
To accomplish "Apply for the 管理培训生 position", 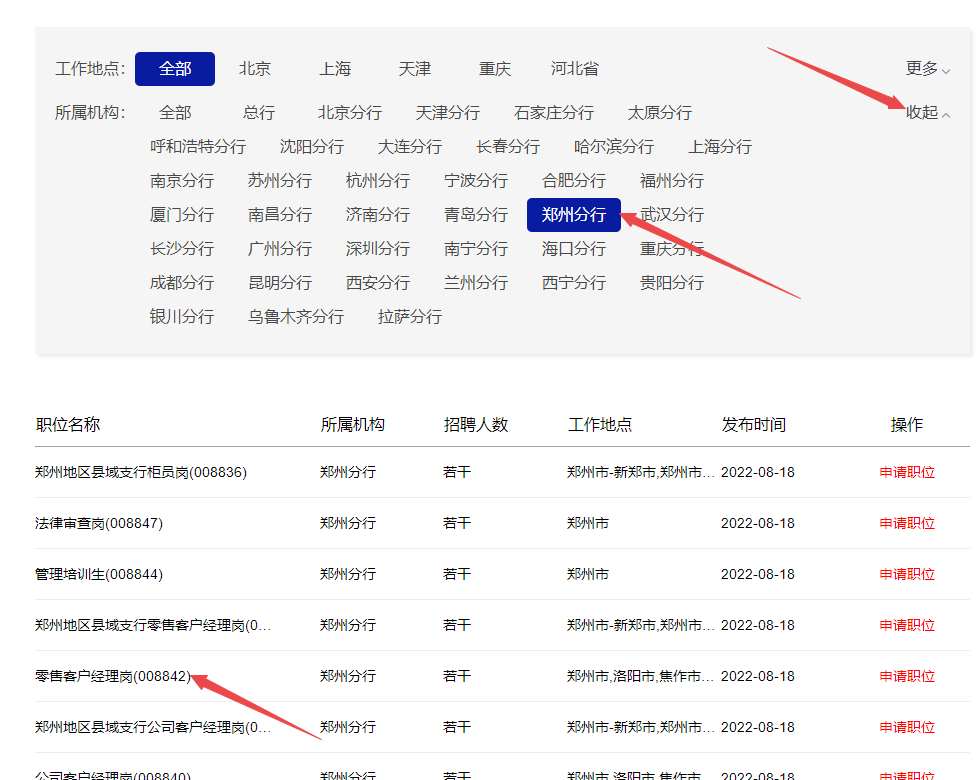I will tap(907, 574).
